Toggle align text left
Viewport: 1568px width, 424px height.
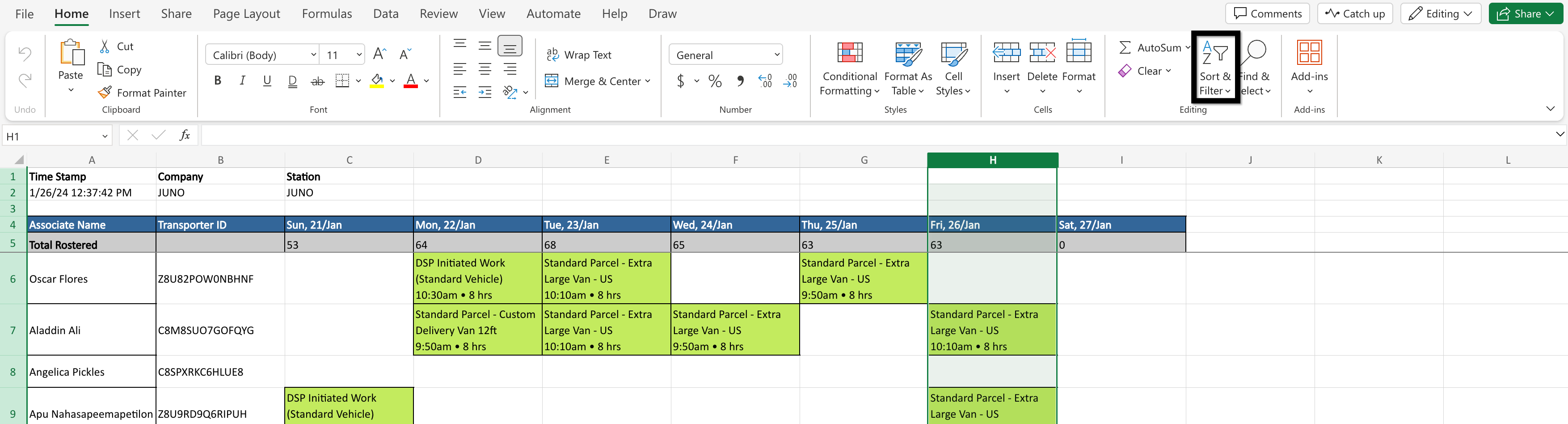point(459,69)
